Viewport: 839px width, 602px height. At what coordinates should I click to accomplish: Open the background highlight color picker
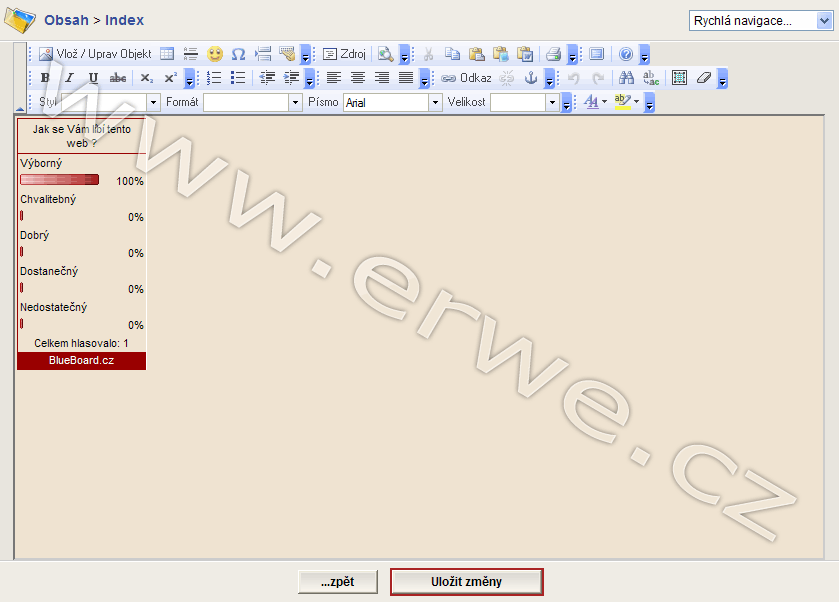coord(627,102)
